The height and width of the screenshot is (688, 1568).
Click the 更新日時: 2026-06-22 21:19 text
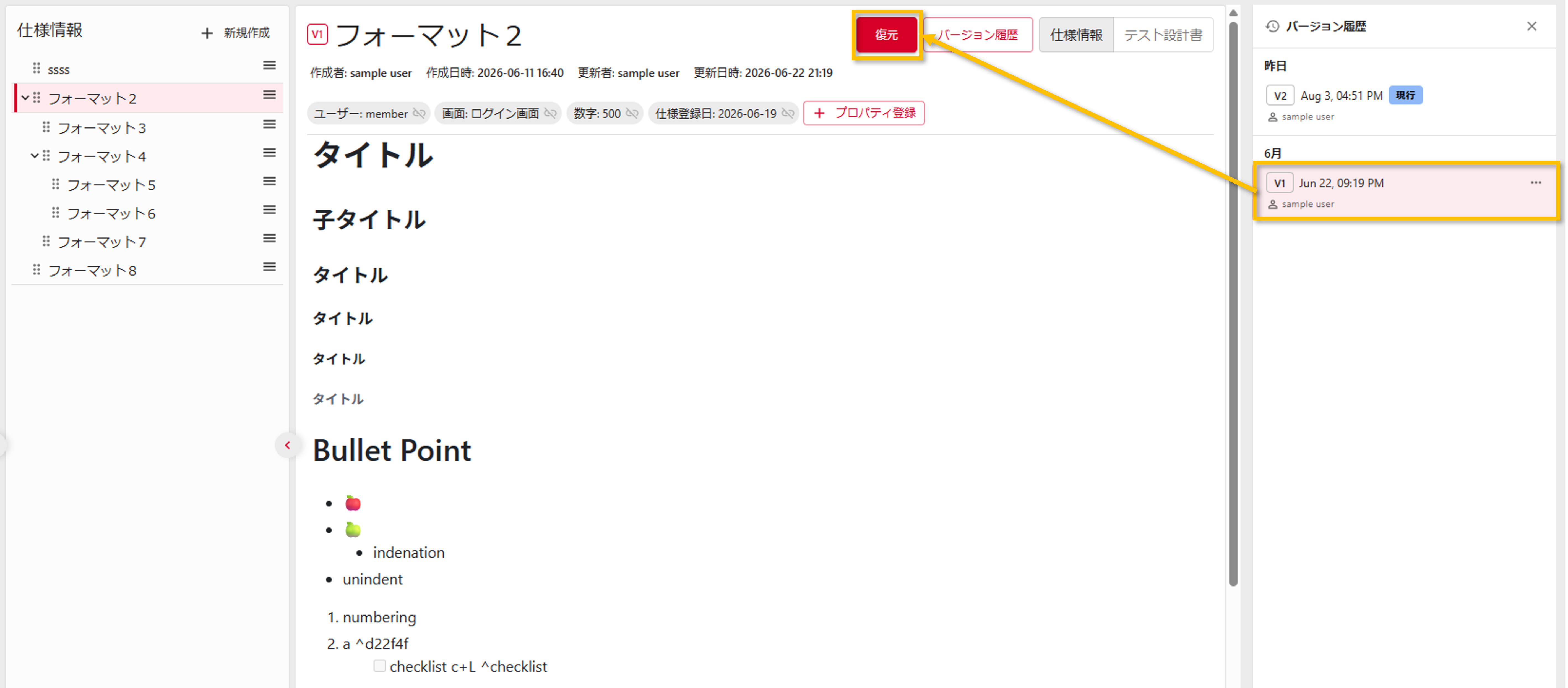(763, 73)
